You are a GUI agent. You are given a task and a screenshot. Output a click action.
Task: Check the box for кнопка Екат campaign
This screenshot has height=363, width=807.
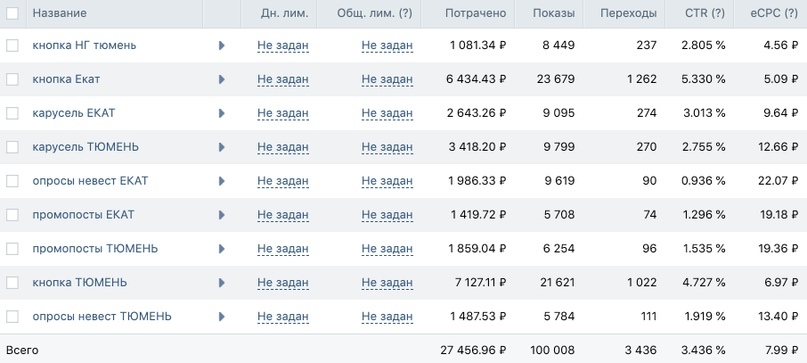(12, 79)
